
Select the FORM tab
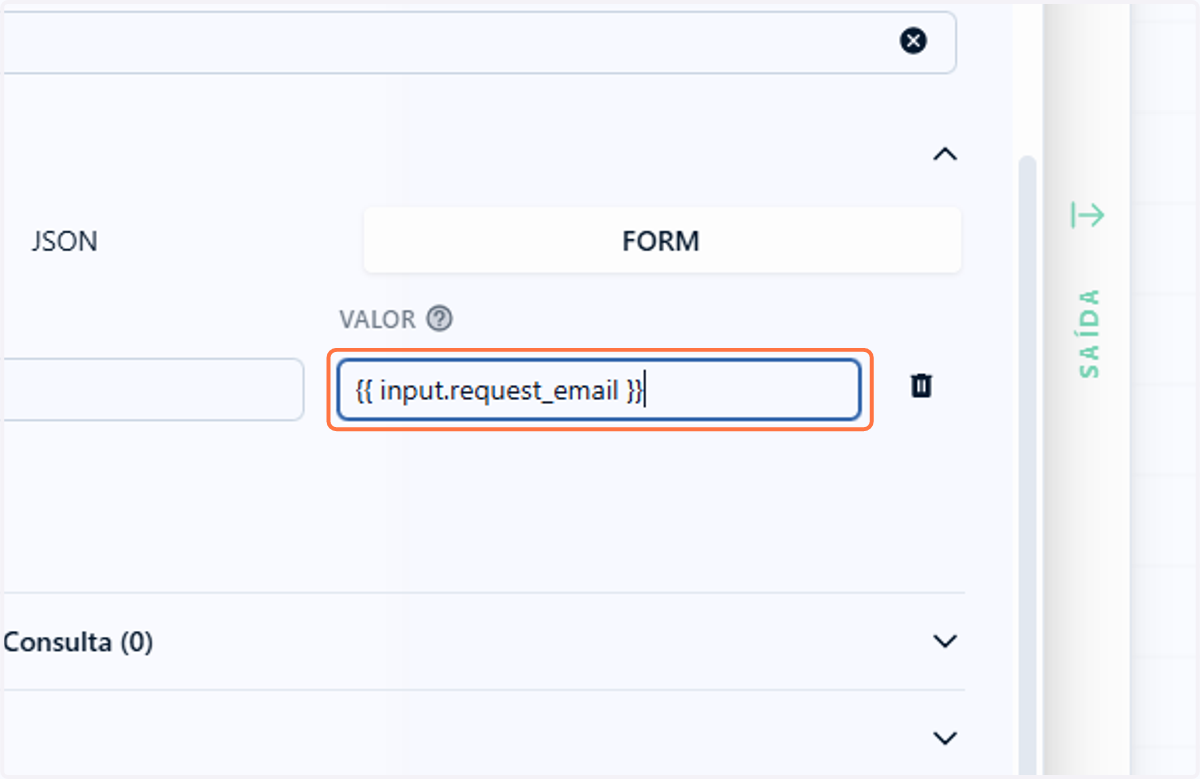point(661,241)
